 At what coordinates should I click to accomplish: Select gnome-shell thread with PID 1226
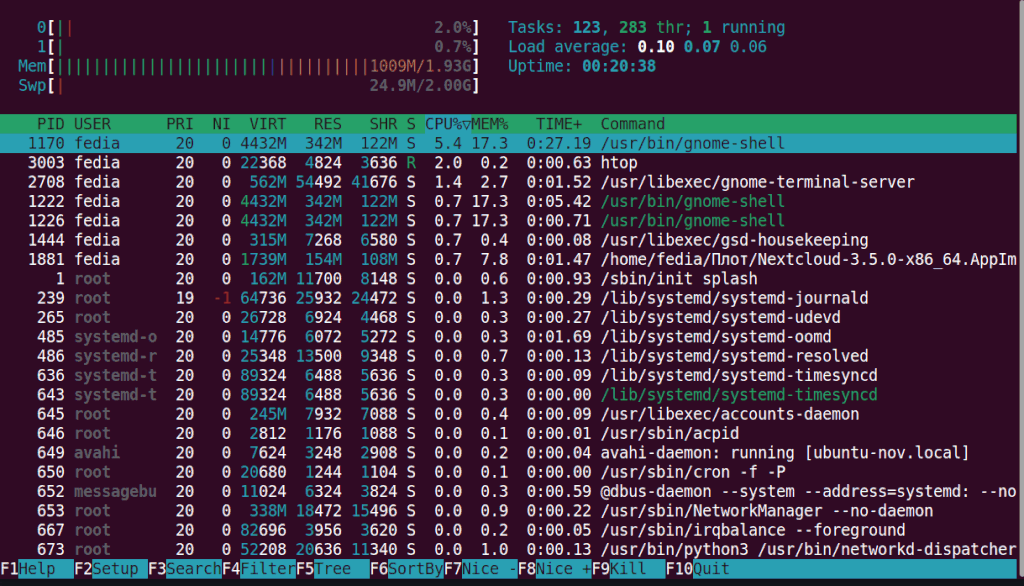(508, 221)
